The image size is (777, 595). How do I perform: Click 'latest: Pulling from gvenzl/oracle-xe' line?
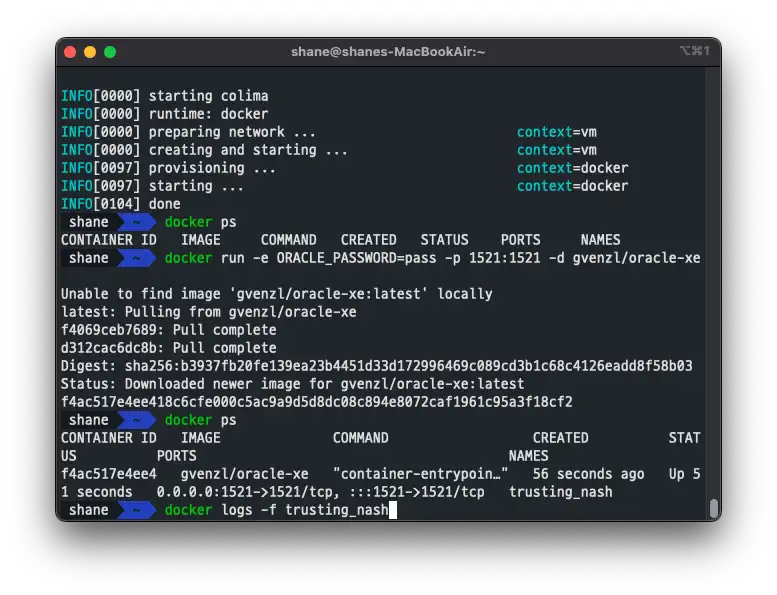coord(209,312)
